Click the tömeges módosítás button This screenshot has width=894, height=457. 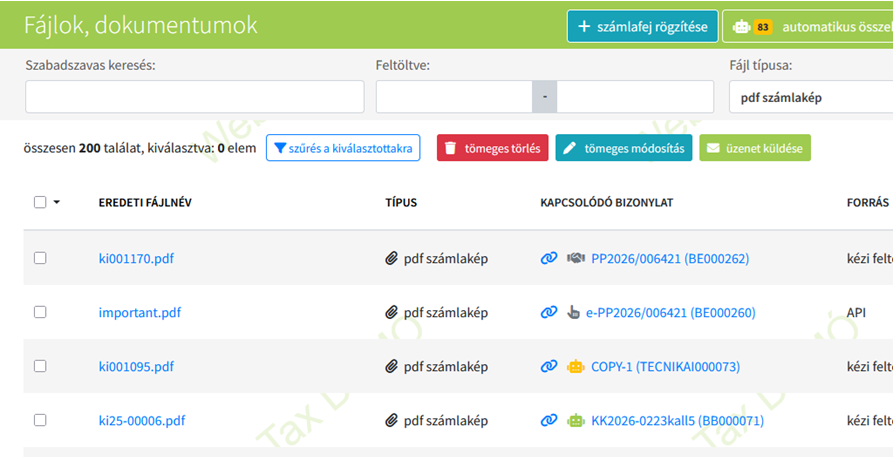click(624, 148)
